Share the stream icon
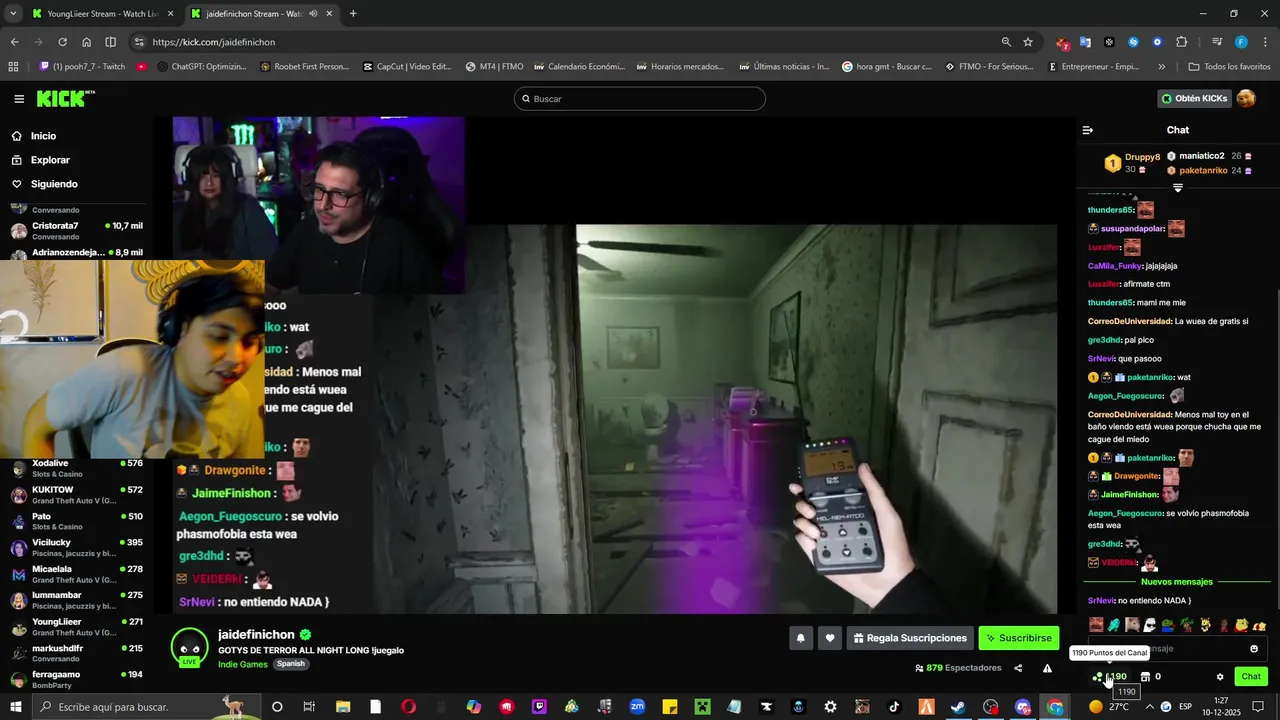Screen dimensions: 1280x720 1018,668
